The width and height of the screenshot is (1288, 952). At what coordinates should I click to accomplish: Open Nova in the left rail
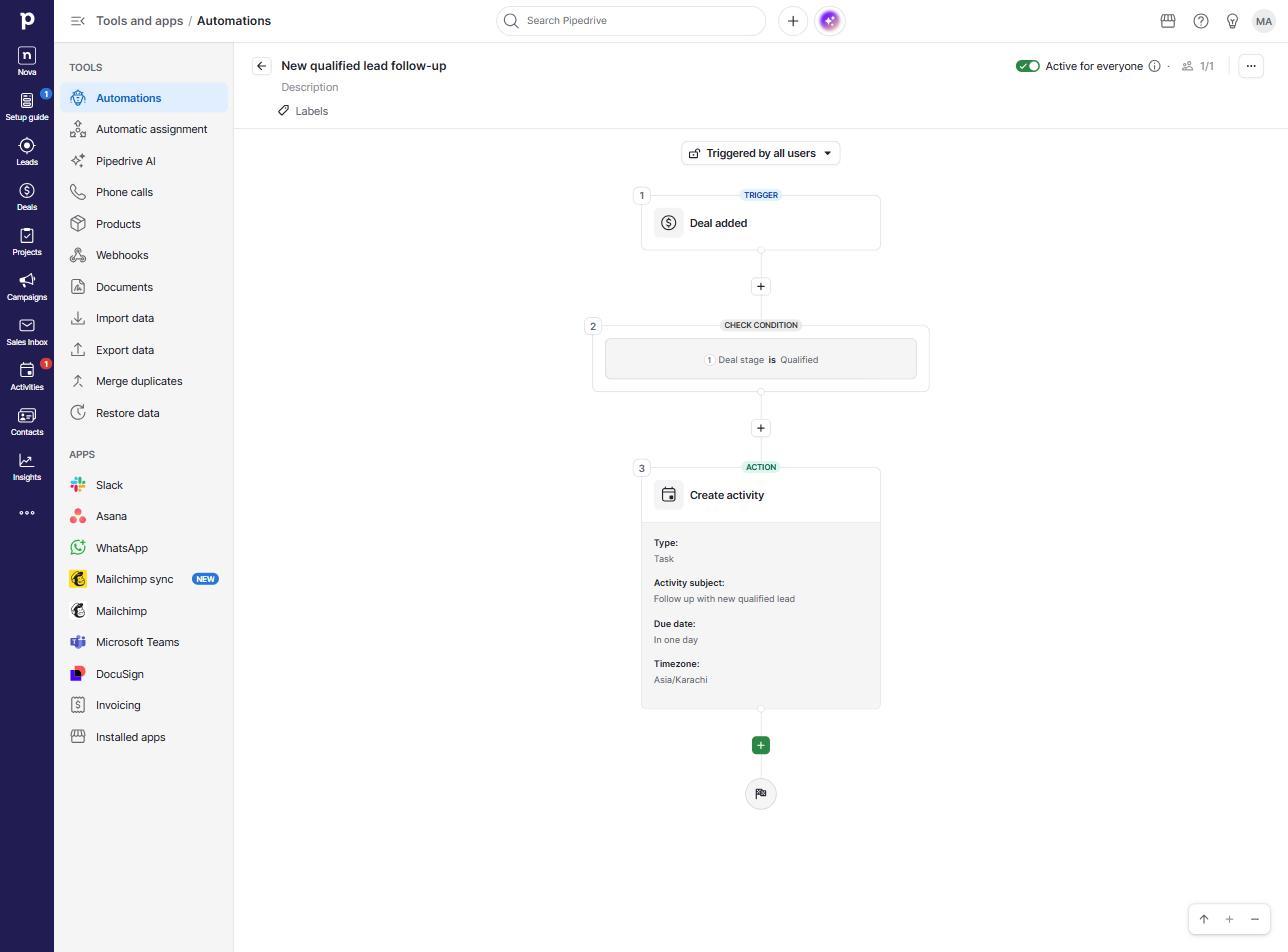pyautogui.click(x=27, y=61)
